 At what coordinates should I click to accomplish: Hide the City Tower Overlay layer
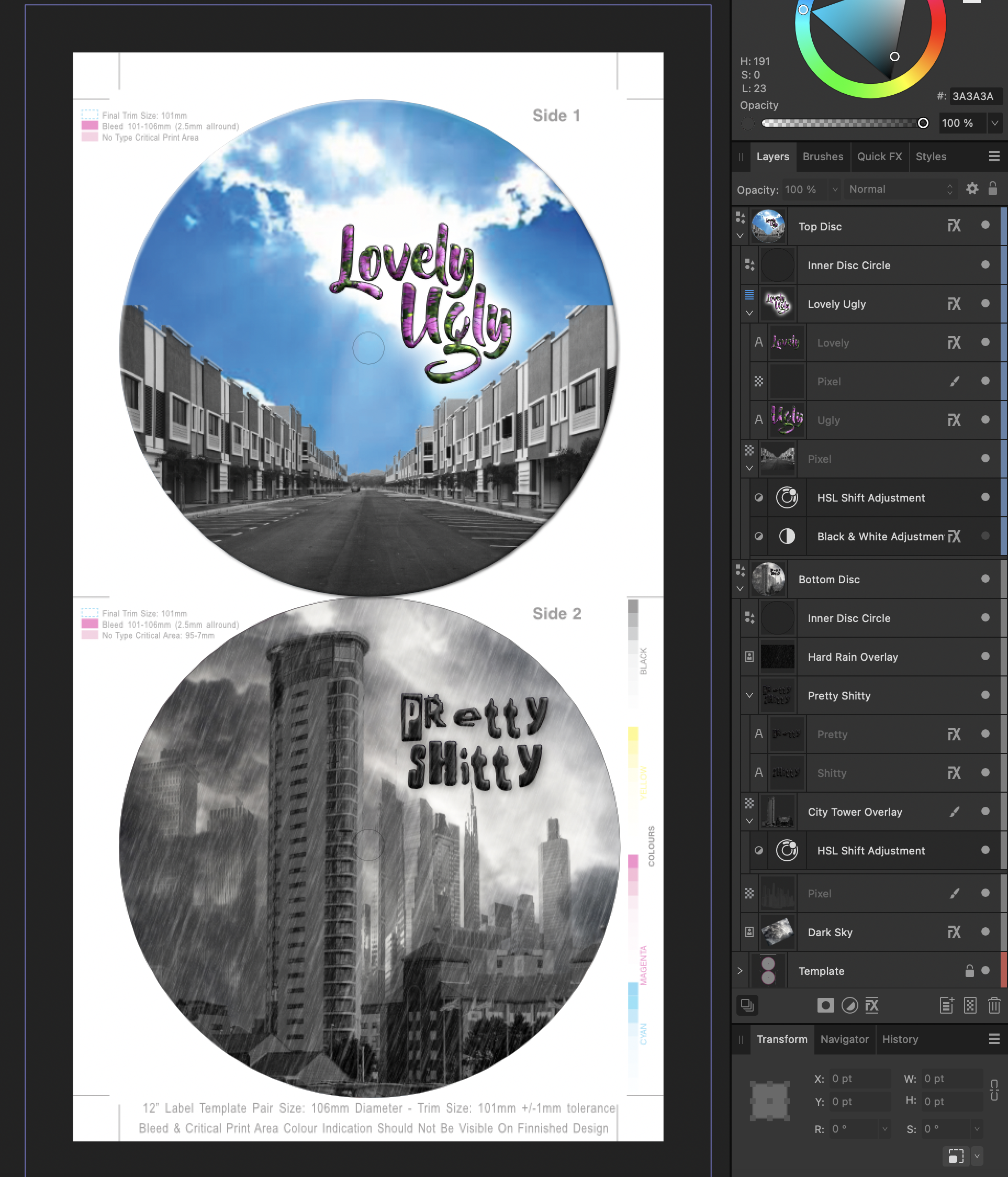point(985,811)
